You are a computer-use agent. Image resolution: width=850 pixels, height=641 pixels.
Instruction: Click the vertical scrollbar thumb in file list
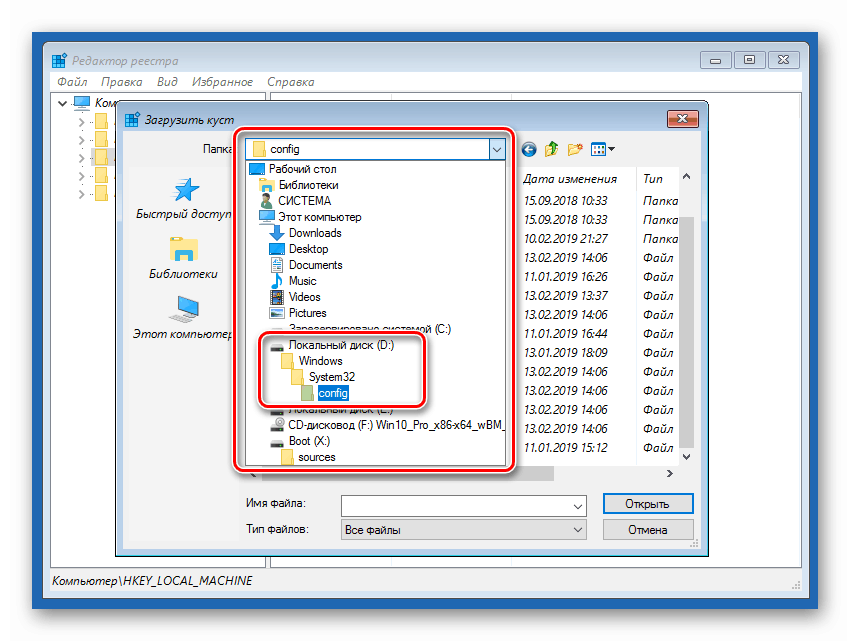pyautogui.click(x=686, y=332)
